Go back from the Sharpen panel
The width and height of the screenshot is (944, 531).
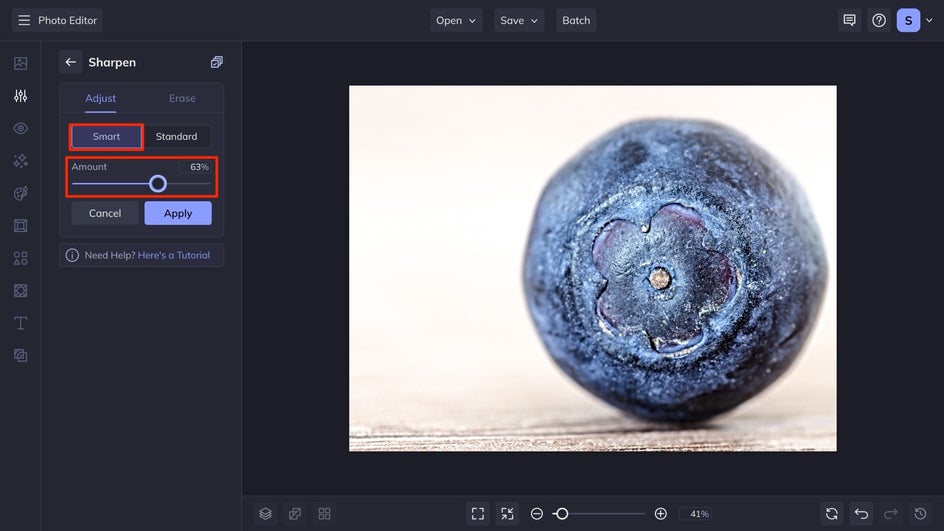70,62
